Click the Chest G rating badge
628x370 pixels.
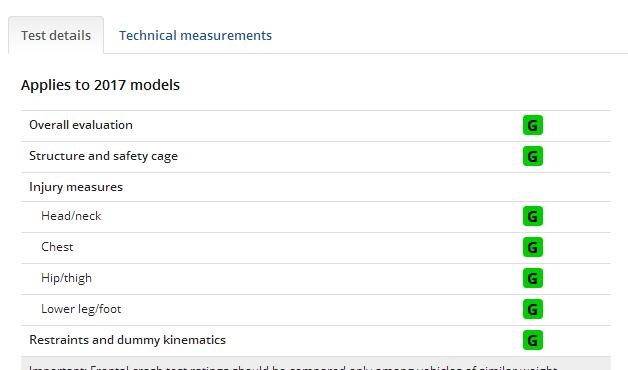click(x=533, y=247)
